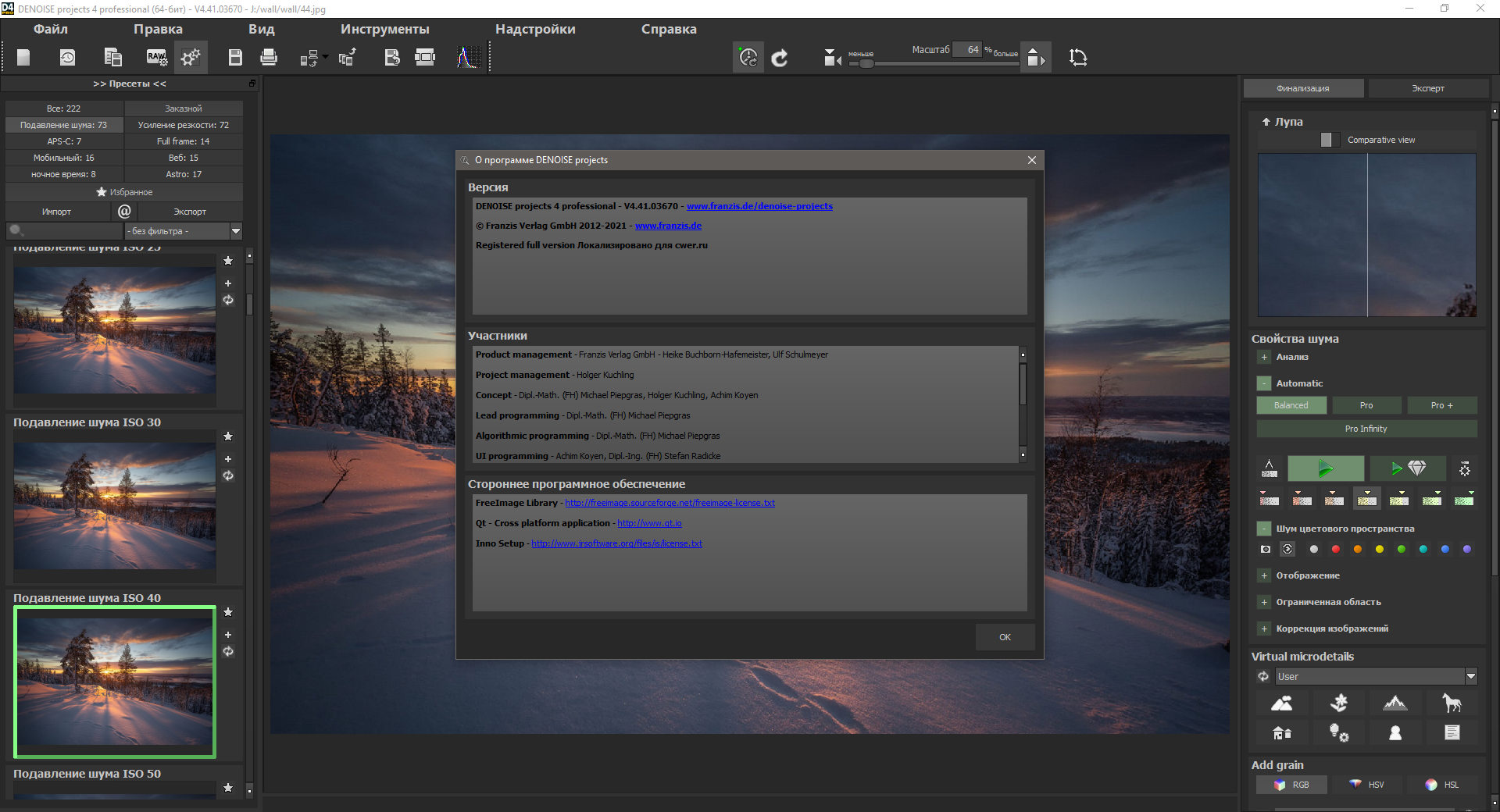Select HSV grain mode
The image size is (1500, 812).
[1366, 785]
